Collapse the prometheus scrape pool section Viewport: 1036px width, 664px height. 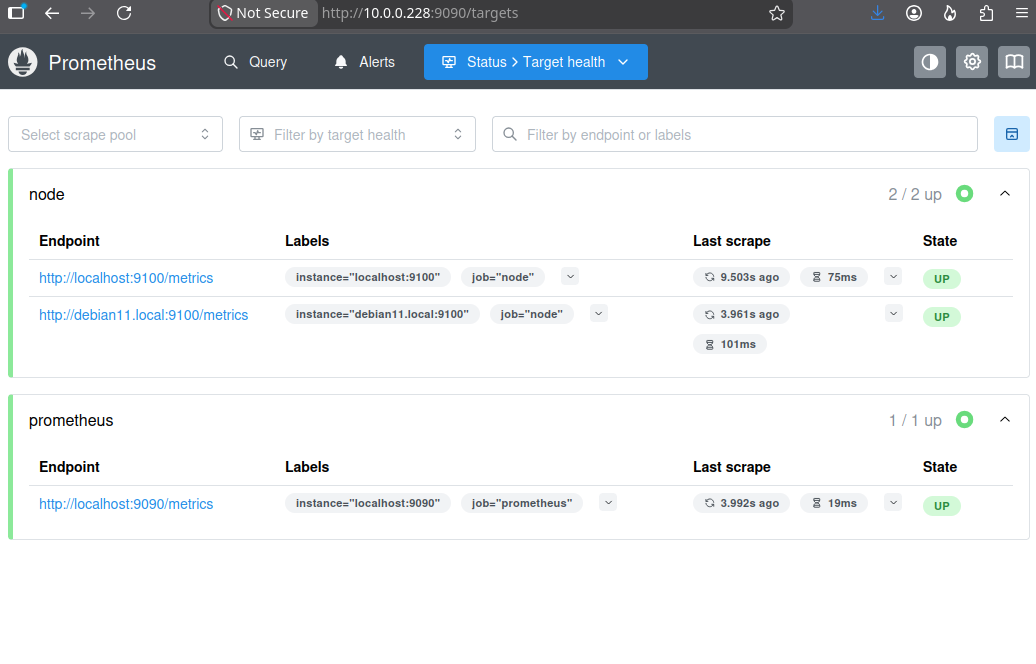pyautogui.click(x=1005, y=420)
